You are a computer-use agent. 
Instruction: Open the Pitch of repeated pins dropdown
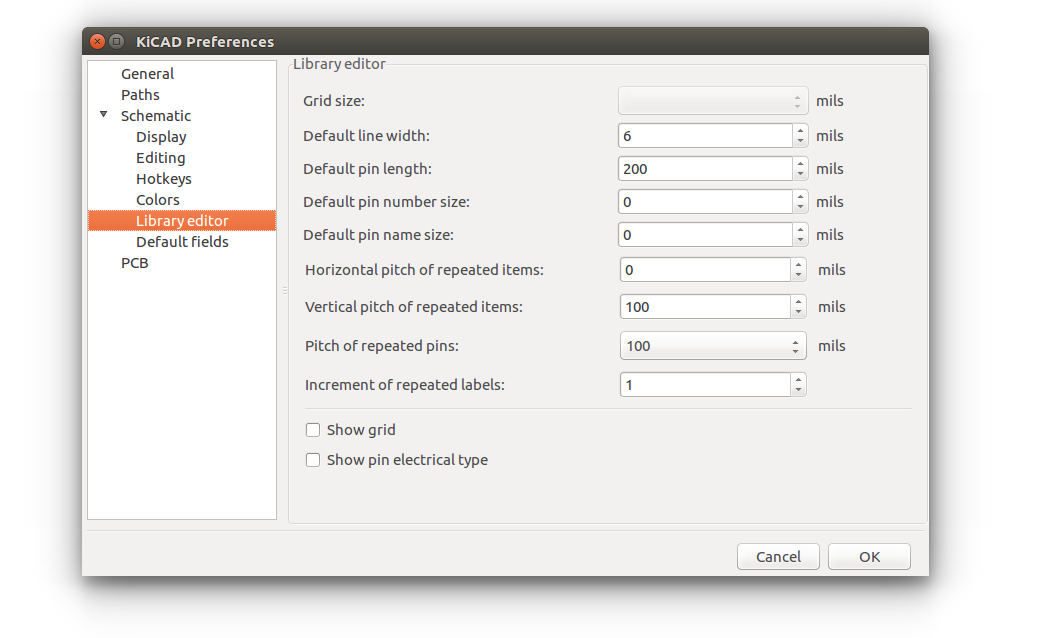713,346
